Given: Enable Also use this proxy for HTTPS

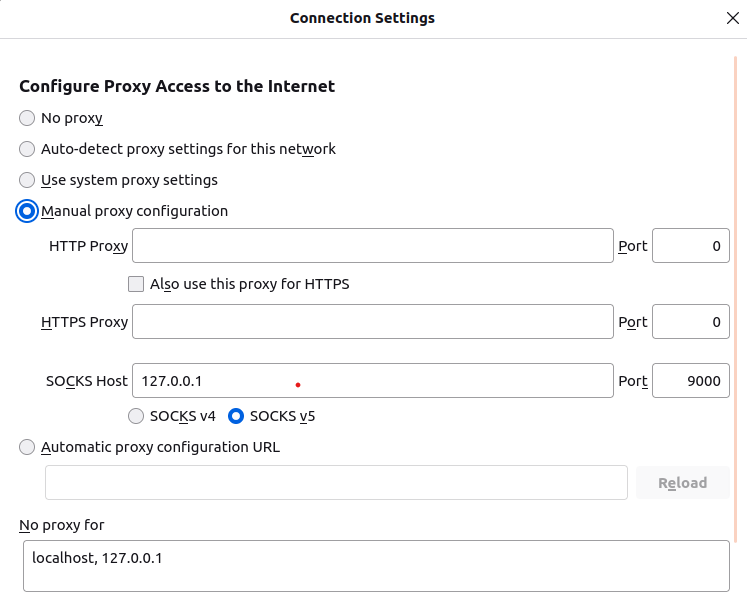Looking at the screenshot, I should [x=136, y=284].
